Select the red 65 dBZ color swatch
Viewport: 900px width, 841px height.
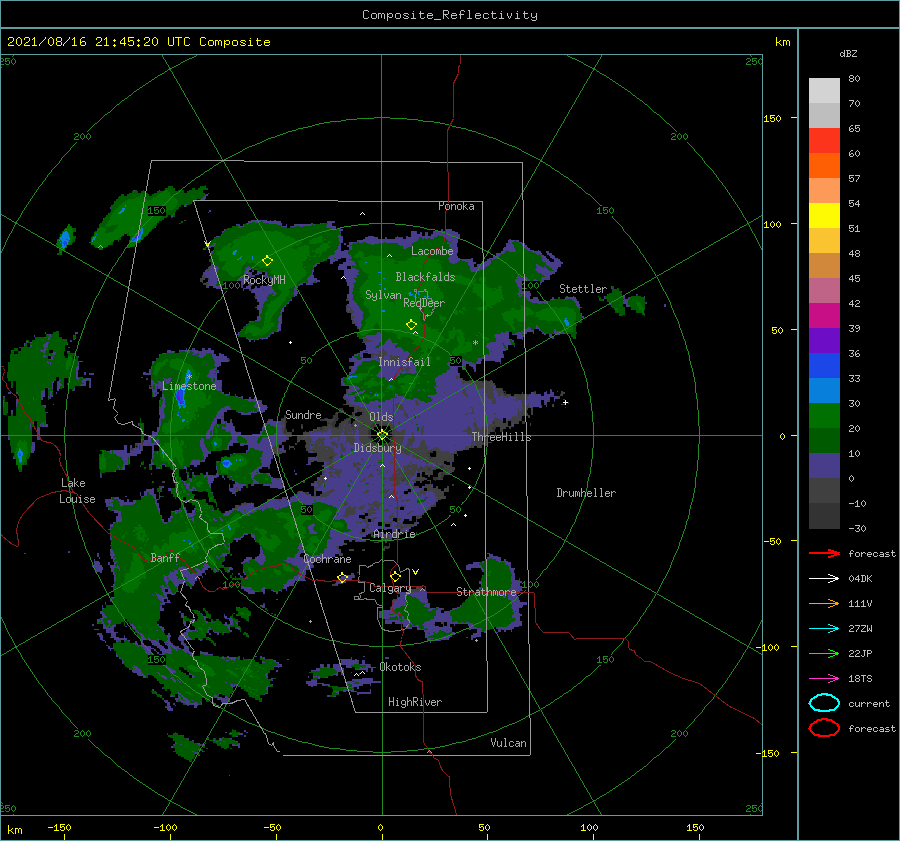[x=824, y=140]
